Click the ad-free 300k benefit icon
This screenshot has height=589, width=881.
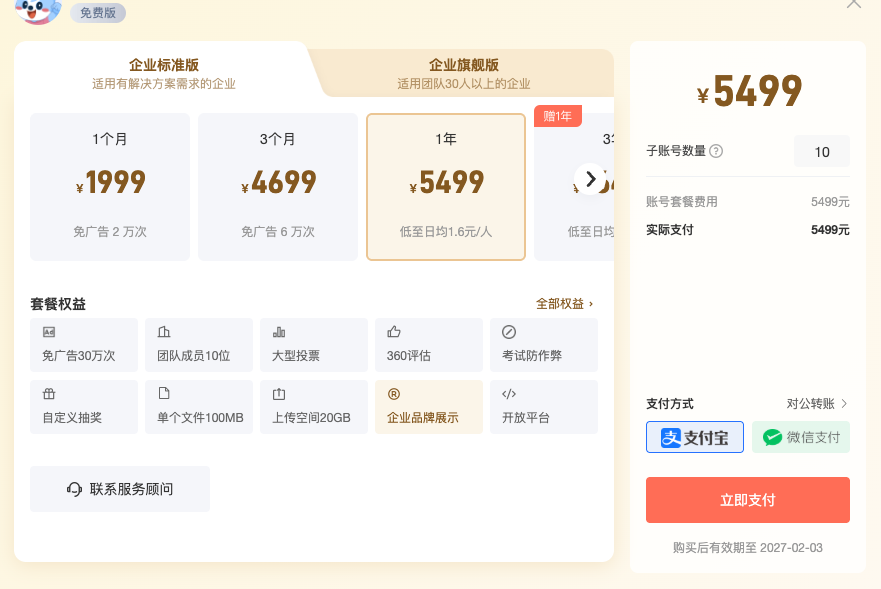coord(49,332)
